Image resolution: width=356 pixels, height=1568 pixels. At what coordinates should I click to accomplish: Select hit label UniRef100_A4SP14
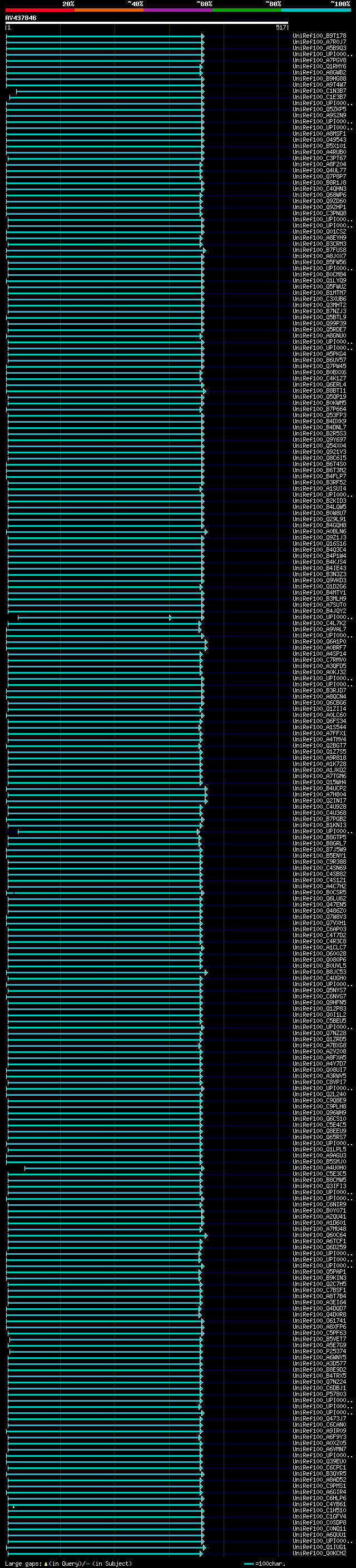(x=319, y=654)
